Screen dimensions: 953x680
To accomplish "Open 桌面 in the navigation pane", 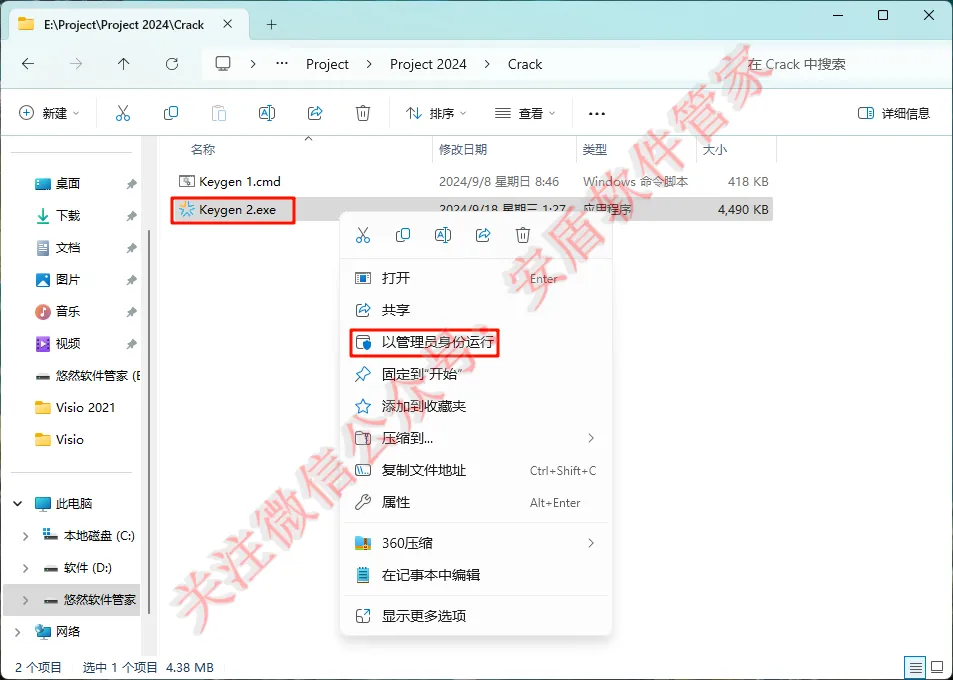I will pos(67,184).
